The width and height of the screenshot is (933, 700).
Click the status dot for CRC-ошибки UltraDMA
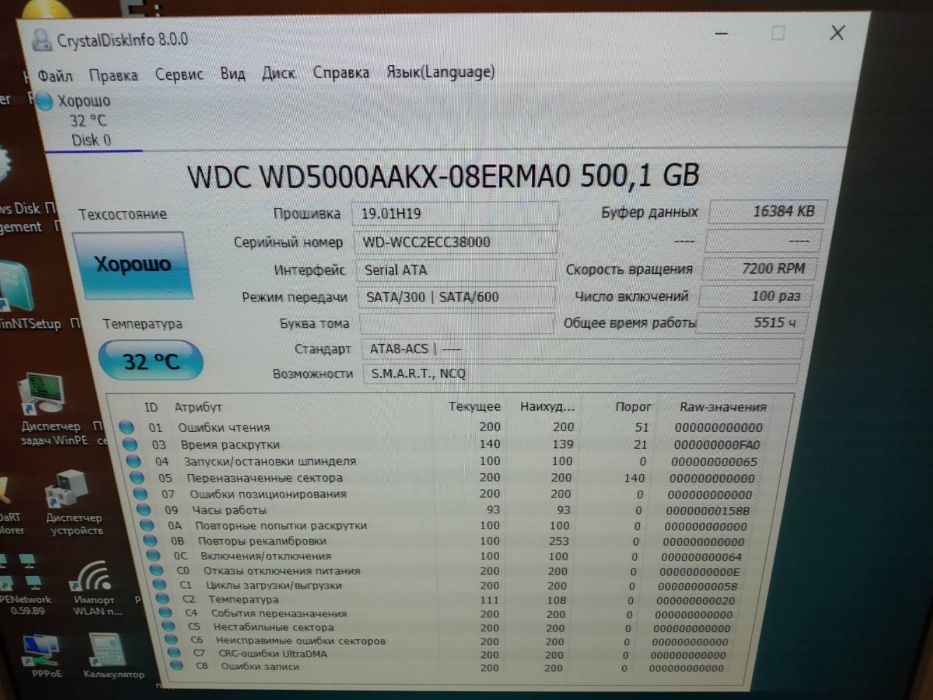click(x=174, y=653)
